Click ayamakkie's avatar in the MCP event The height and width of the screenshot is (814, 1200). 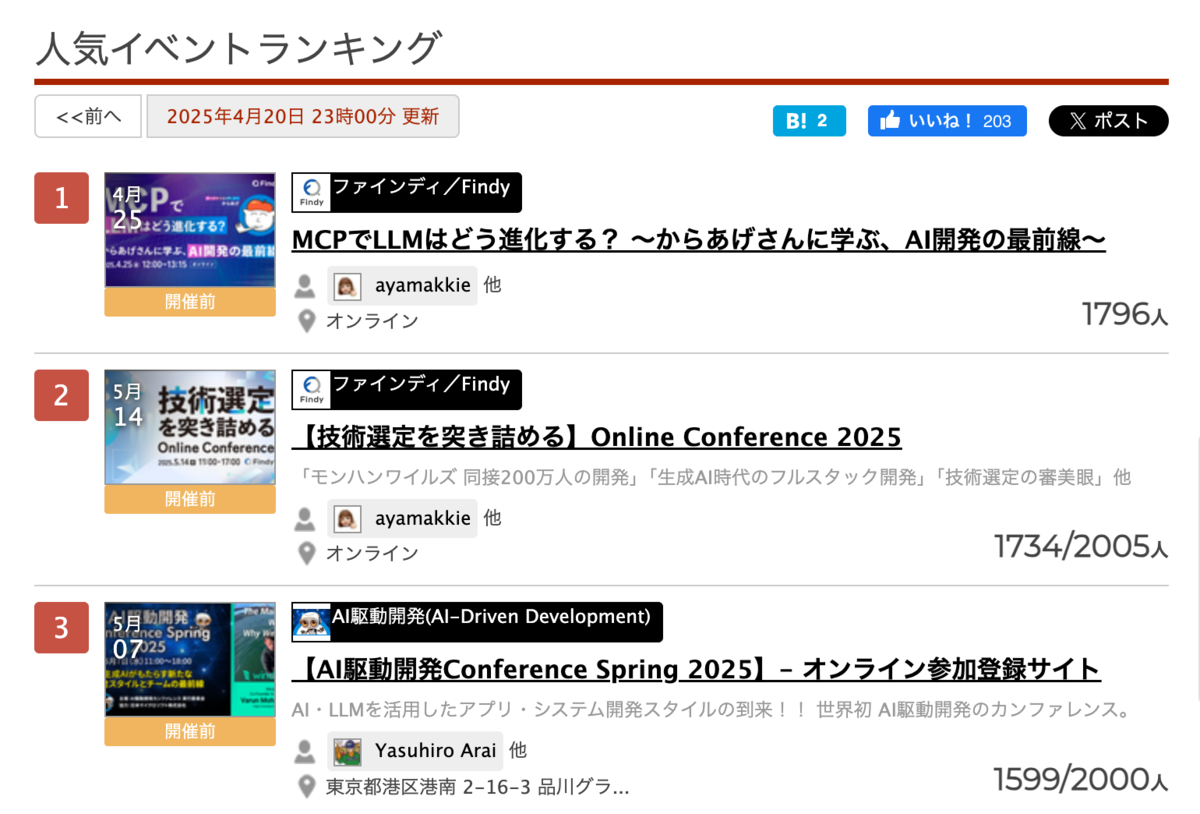click(x=347, y=286)
